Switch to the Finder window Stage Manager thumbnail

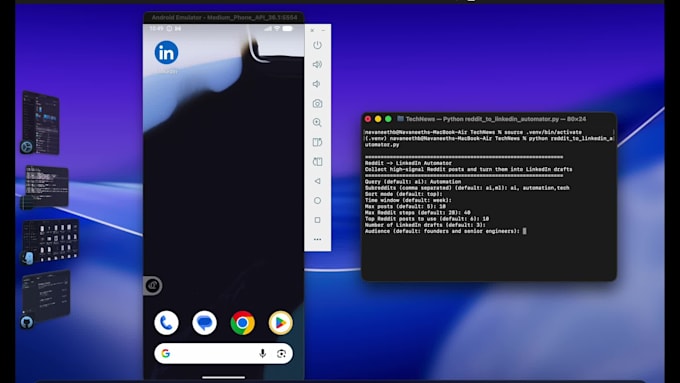(x=50, y=240)
